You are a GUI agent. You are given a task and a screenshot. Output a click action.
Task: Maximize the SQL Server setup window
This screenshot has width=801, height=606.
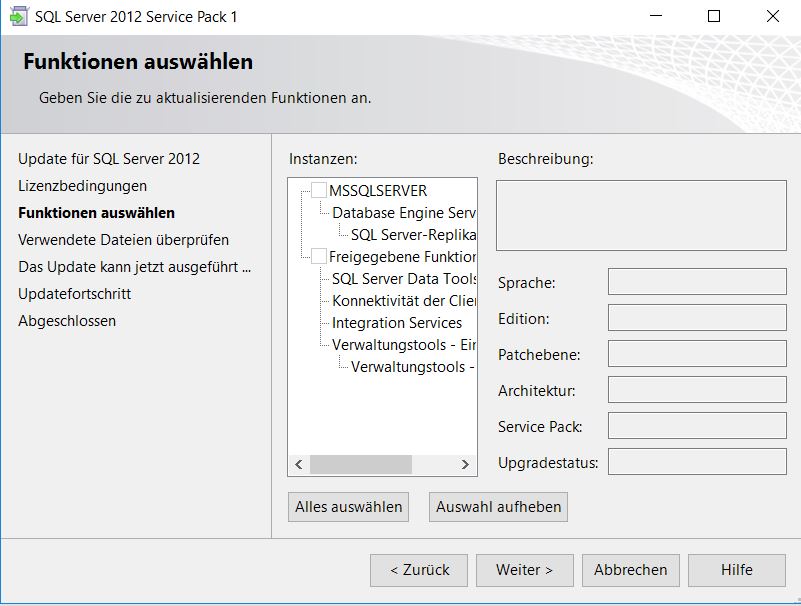[x=714, y=16]
